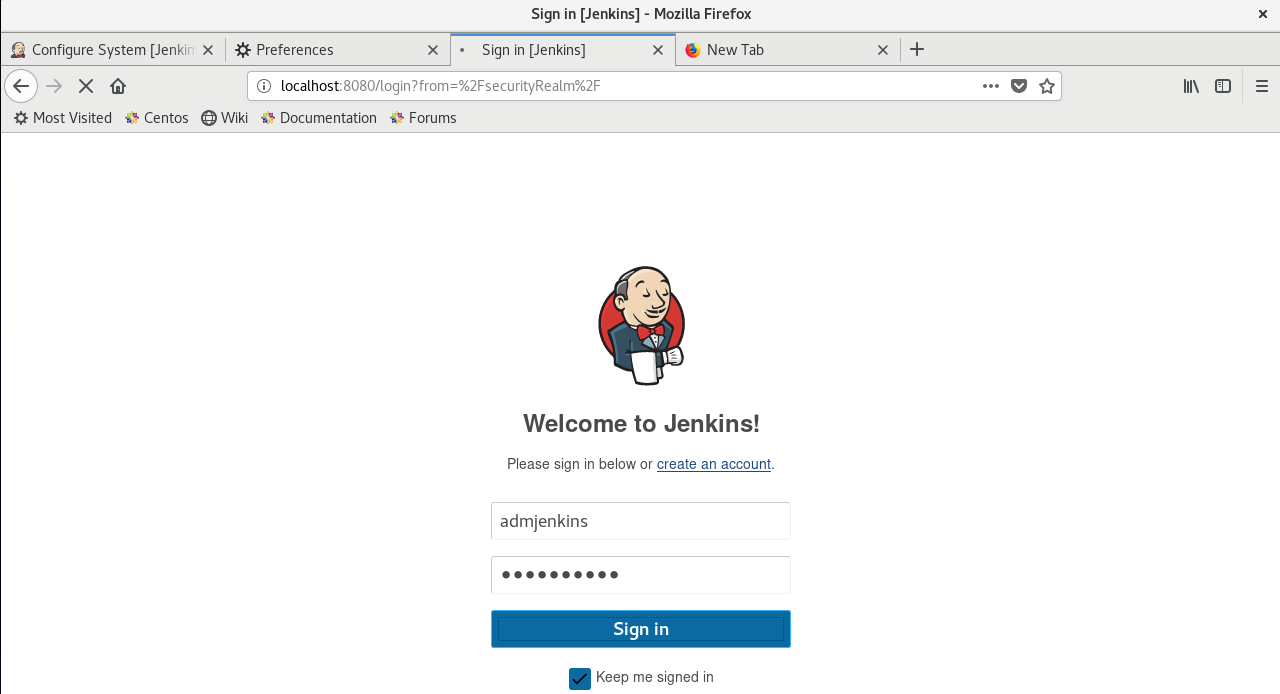Open a new tab with plus button
The width and height of the screenshot is (1280, 694).
click(x=917, y=49)
